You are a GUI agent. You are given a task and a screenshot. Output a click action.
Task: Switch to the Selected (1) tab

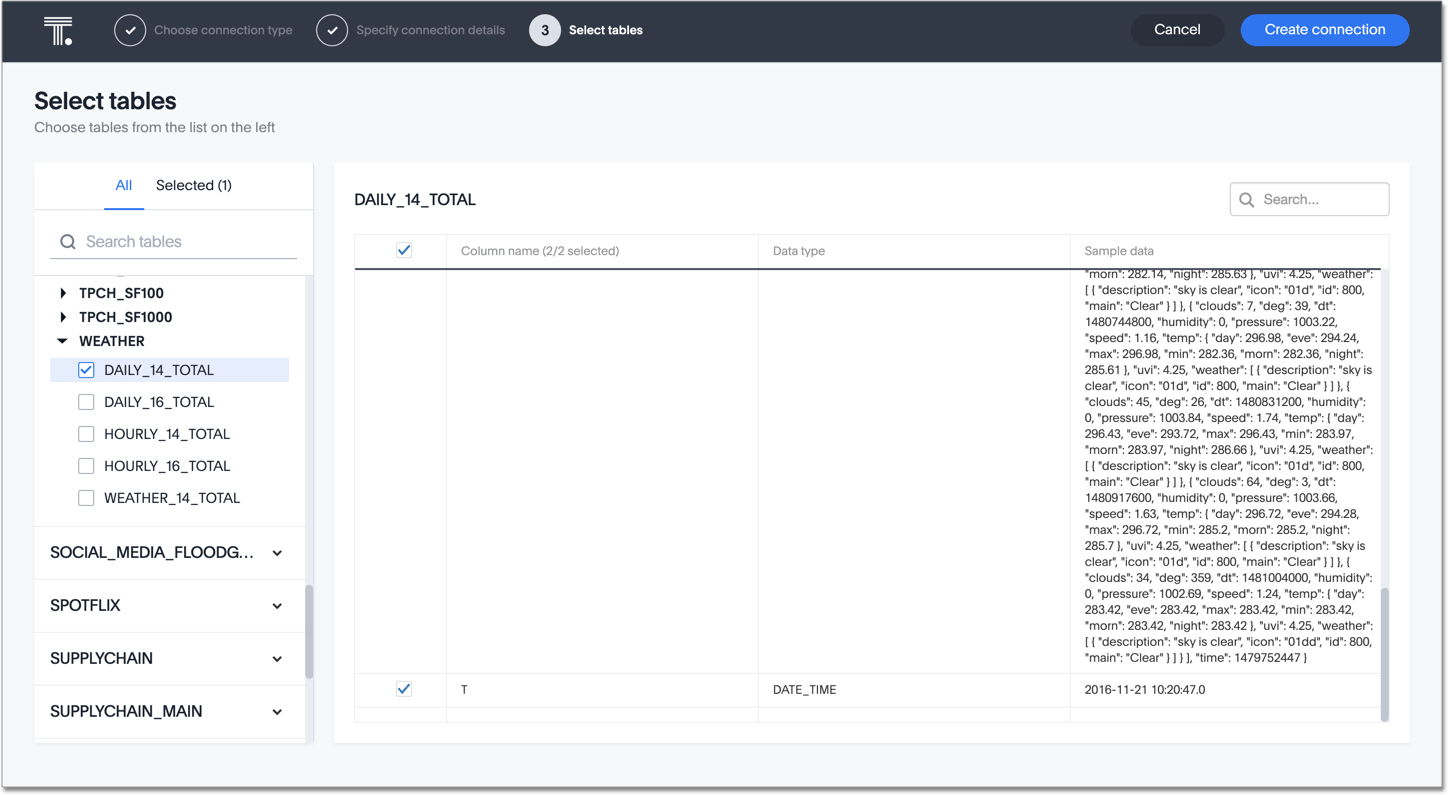click(193, 185)
